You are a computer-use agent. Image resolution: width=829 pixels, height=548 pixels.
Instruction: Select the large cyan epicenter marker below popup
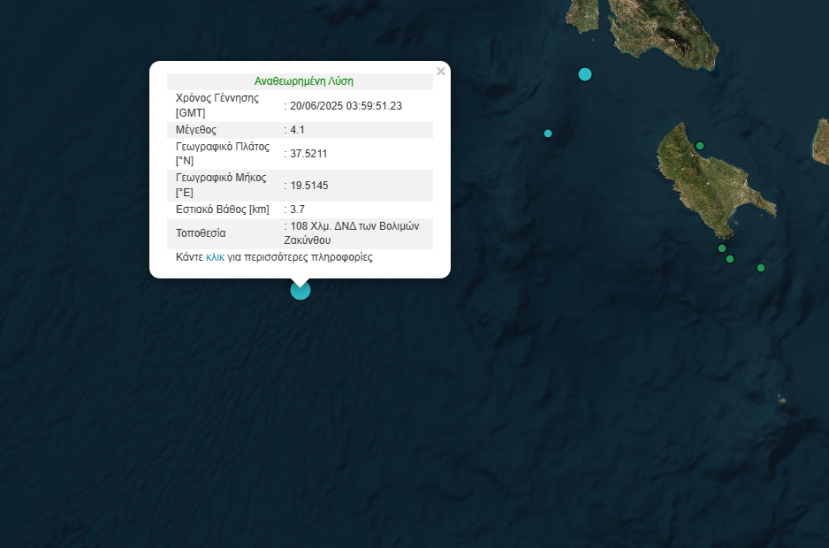pos(300,290)
